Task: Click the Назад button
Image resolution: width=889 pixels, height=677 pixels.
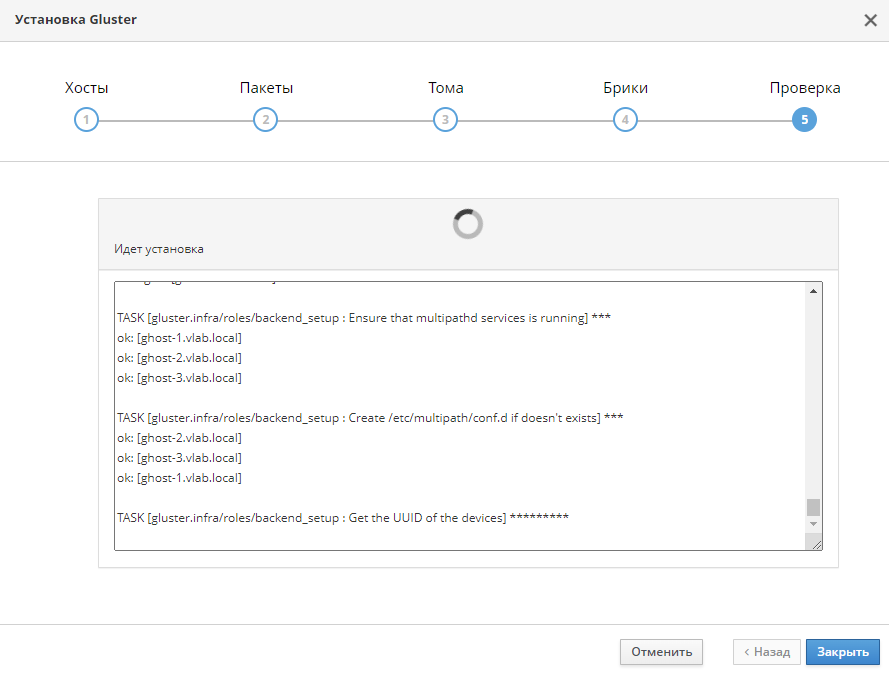Action: 767,652
